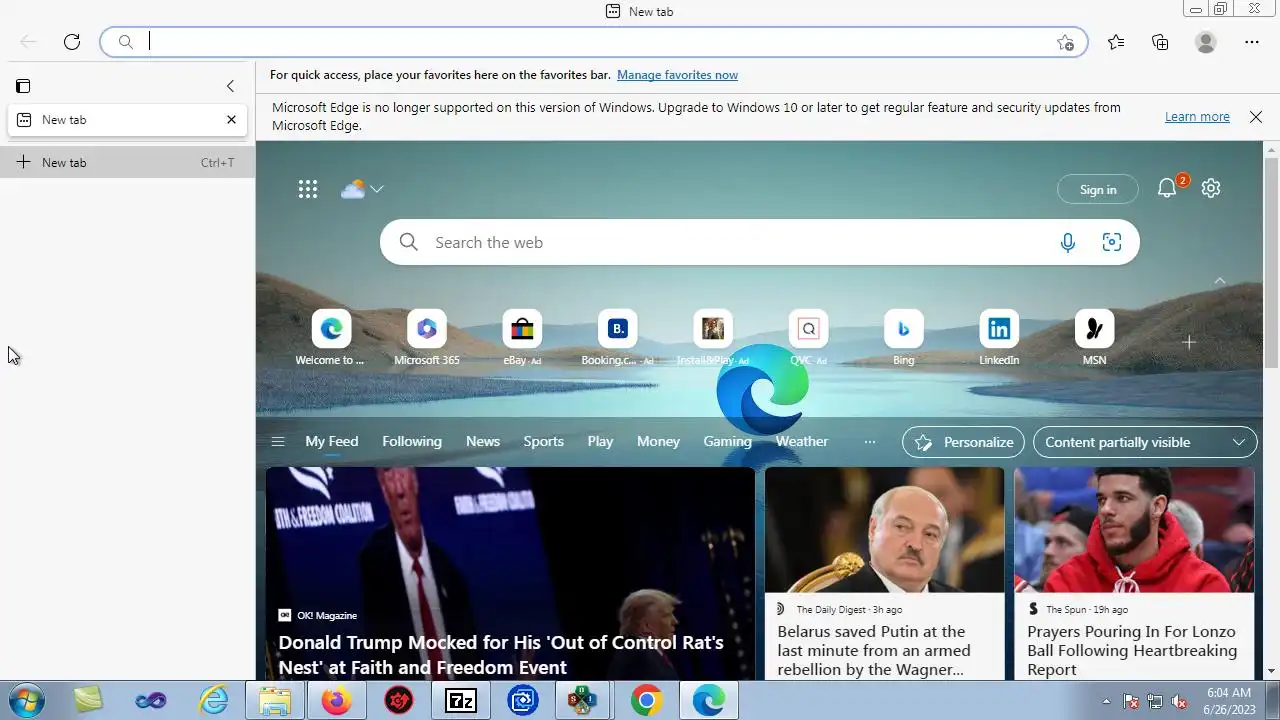Open Content partially visible dropdown
Viewport: 1280px width, 720px height.
[x=1145, y=442]
